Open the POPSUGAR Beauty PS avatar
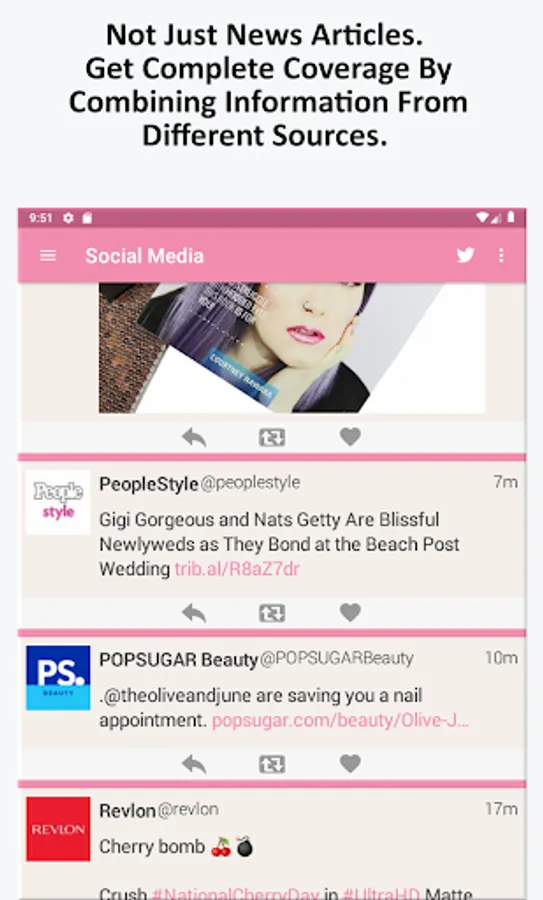 (x=58, y=678)
